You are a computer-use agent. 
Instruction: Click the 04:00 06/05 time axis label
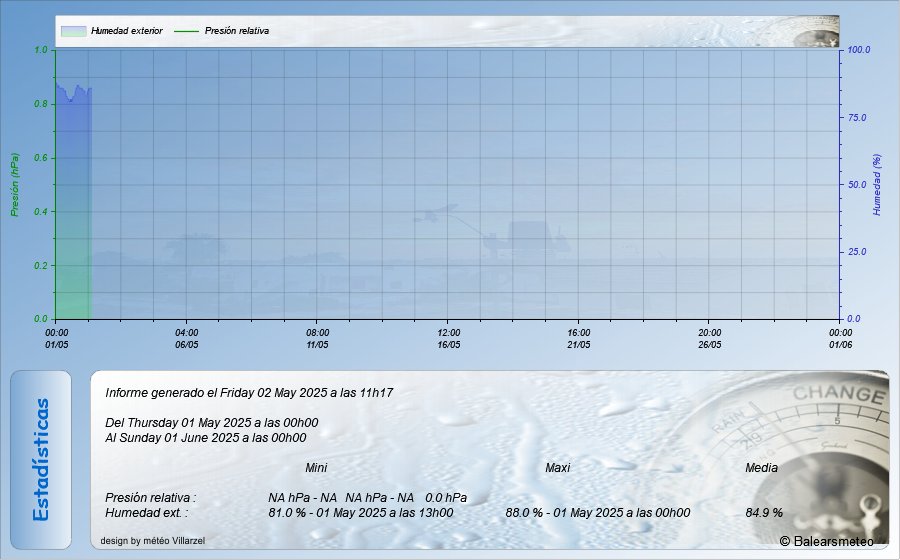coord(187,339)
